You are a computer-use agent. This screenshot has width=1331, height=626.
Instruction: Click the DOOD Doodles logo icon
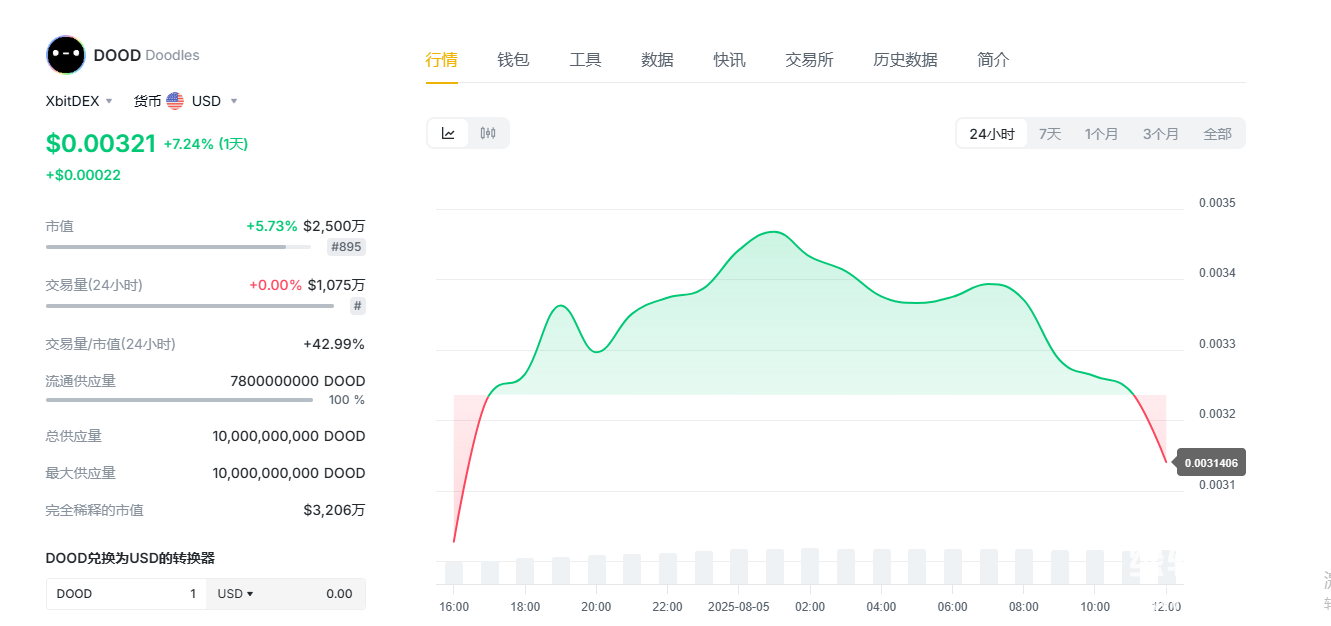66,55
